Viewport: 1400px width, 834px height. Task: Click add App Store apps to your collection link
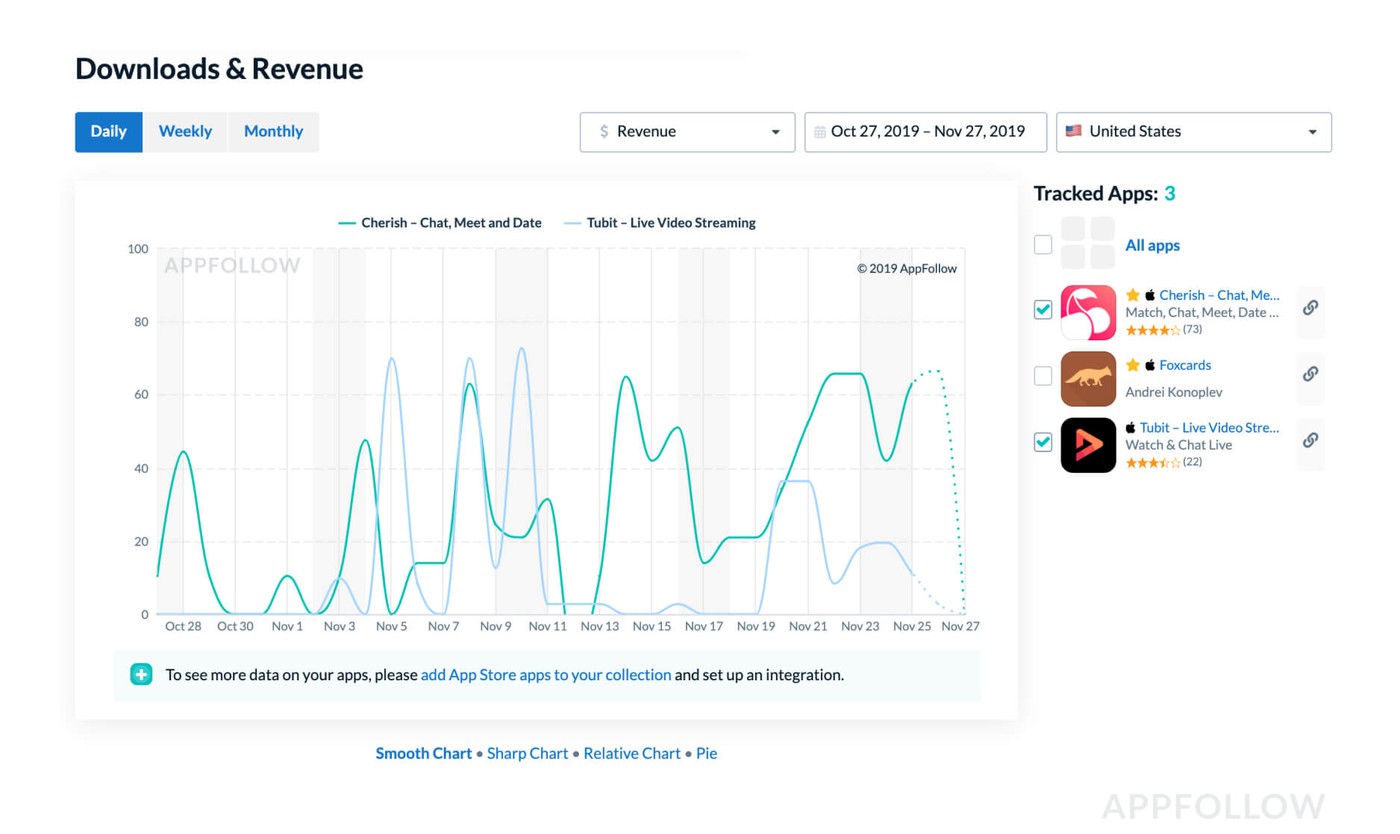pyautogui.click(x=546, y=675)
